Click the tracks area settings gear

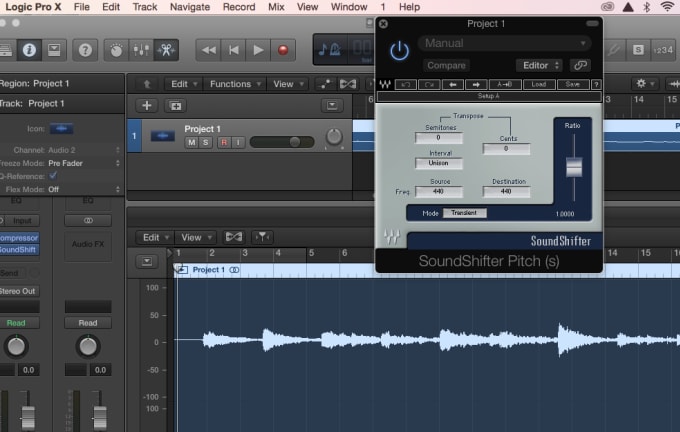click(644, 83)
